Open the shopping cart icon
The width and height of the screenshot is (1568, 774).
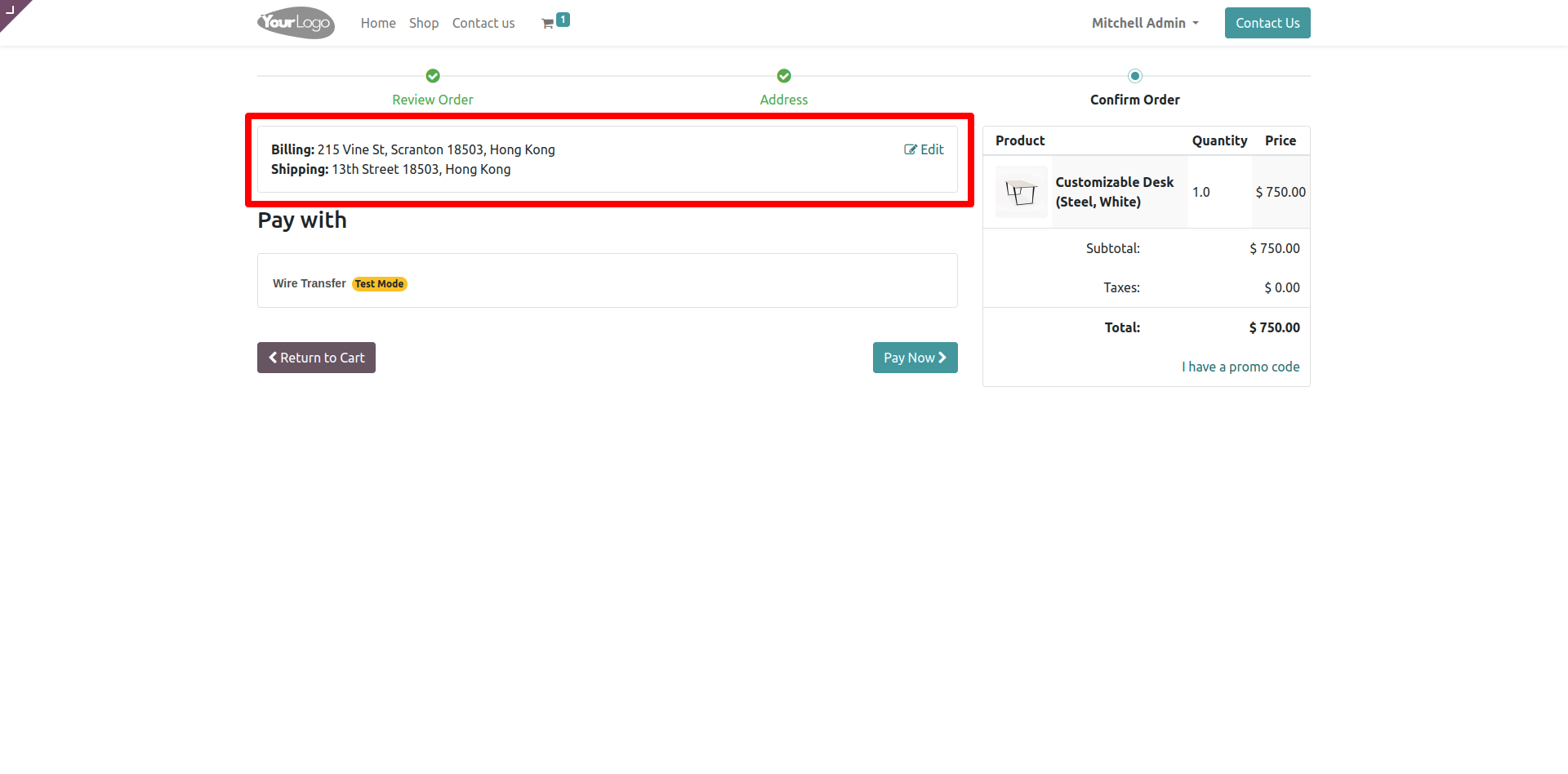547,24
